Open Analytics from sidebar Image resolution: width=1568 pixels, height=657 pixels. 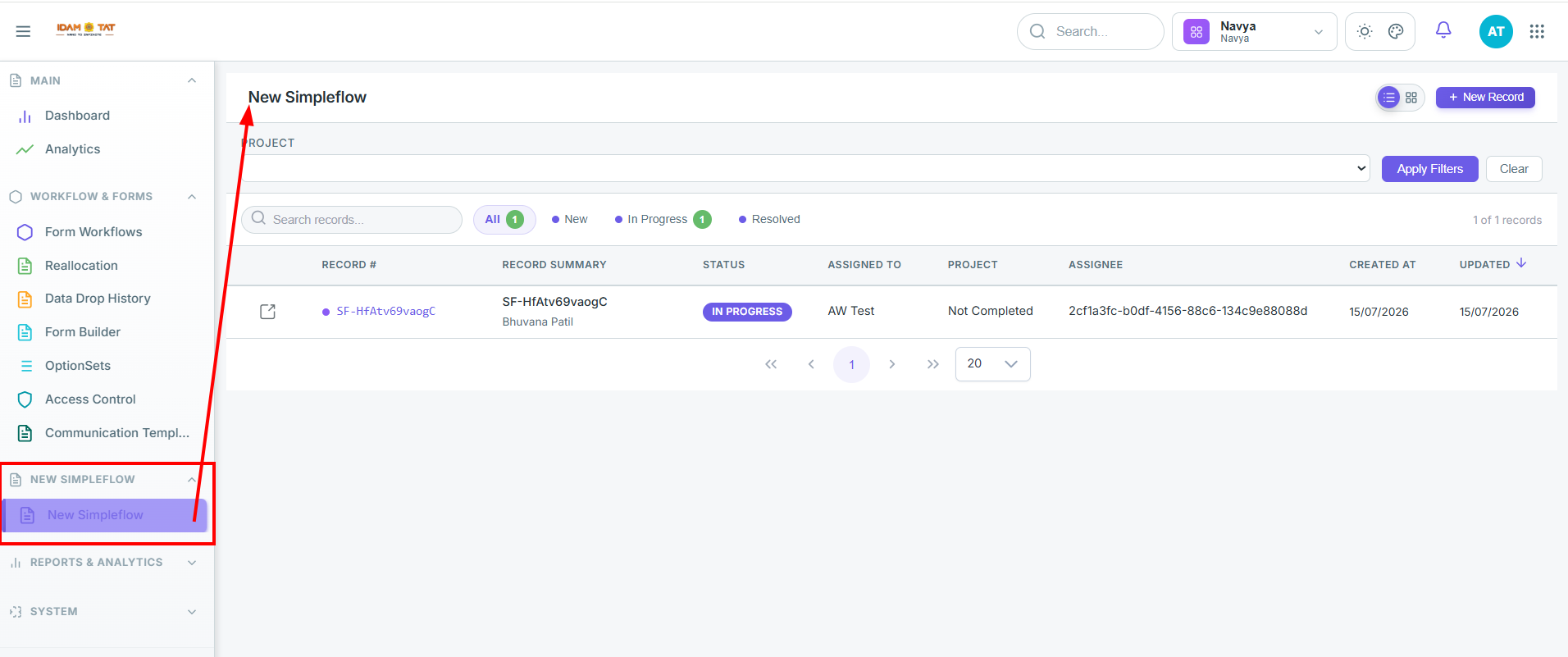[x=72, y=149]
